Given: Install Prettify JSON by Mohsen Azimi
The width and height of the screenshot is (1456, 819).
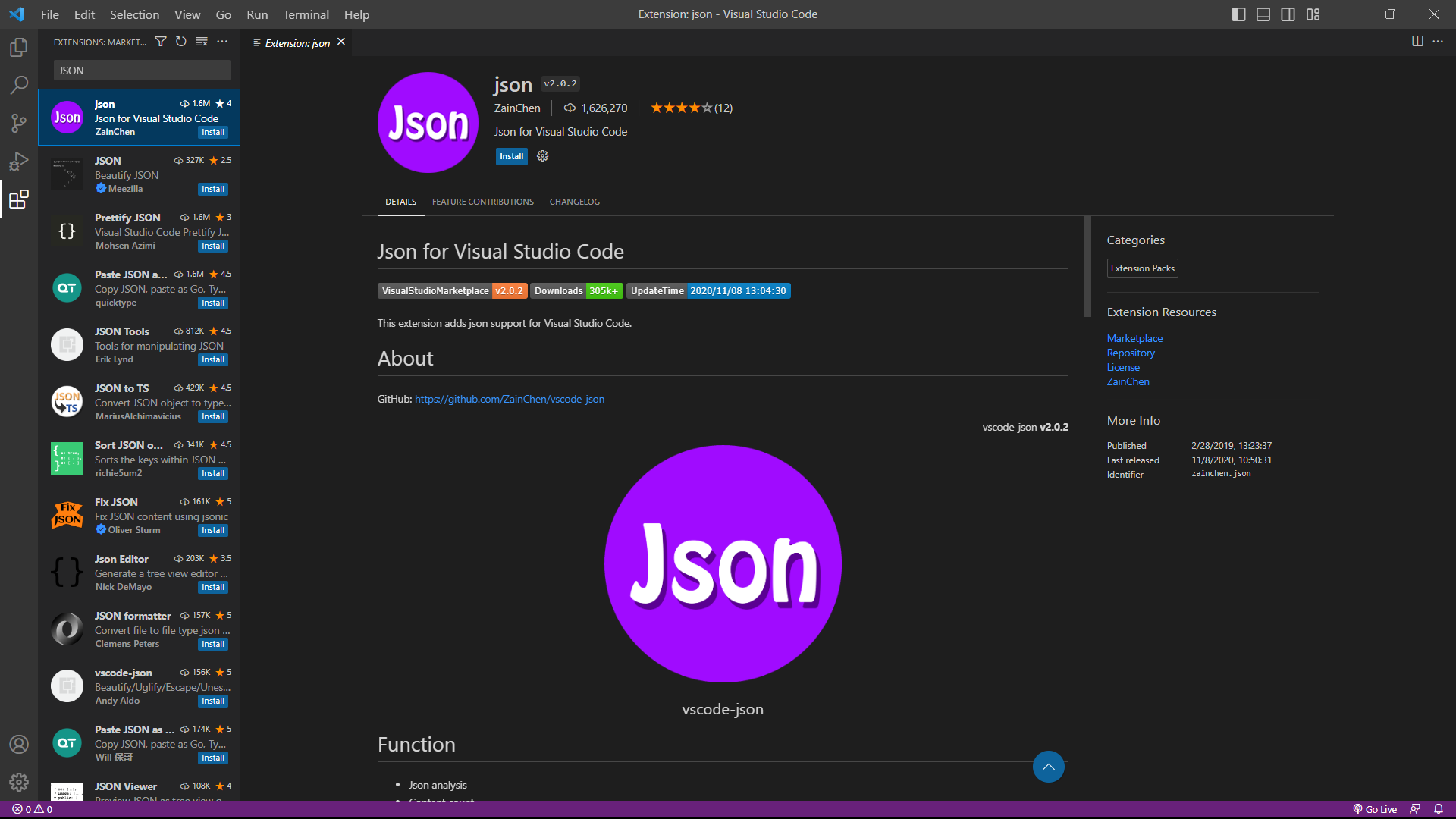Looking at the screenshot, I should pyautogui.click(x=213, y=246).
